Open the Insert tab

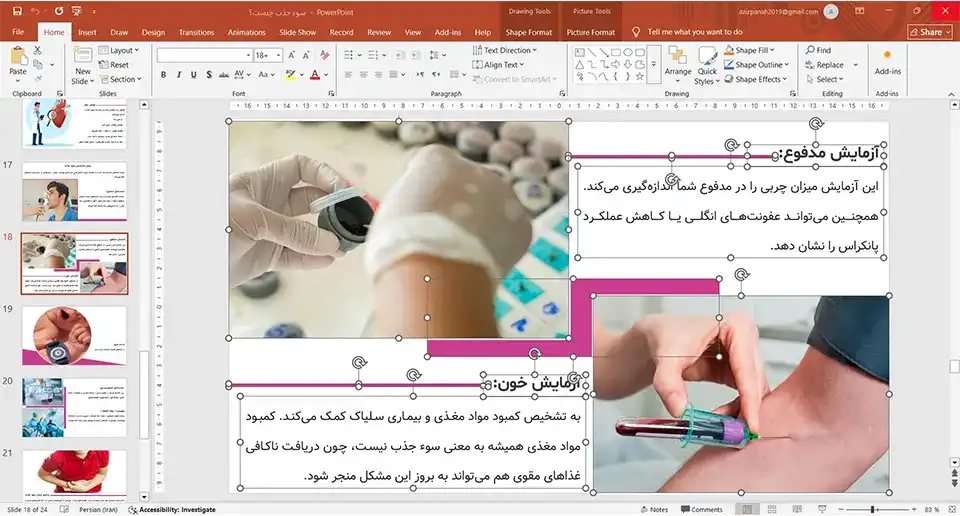87,32
